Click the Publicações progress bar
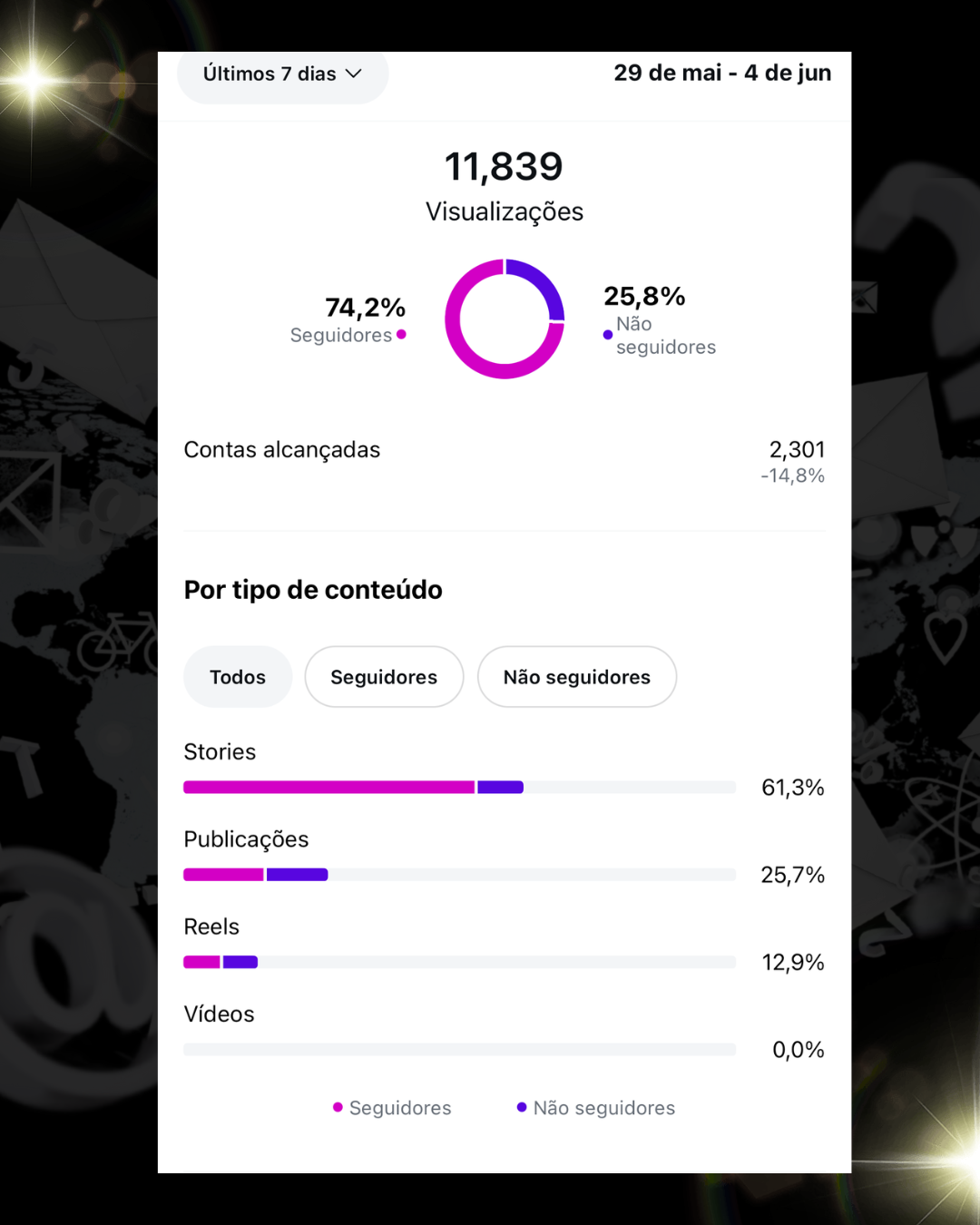 point(459,875)
